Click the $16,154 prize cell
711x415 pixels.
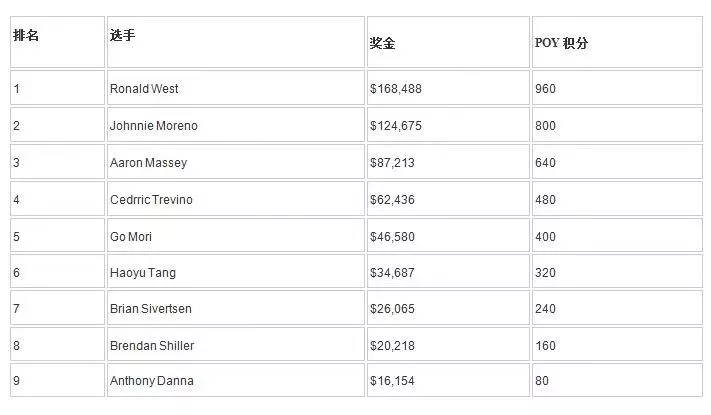pyautogui.click(x=448, y=381)
